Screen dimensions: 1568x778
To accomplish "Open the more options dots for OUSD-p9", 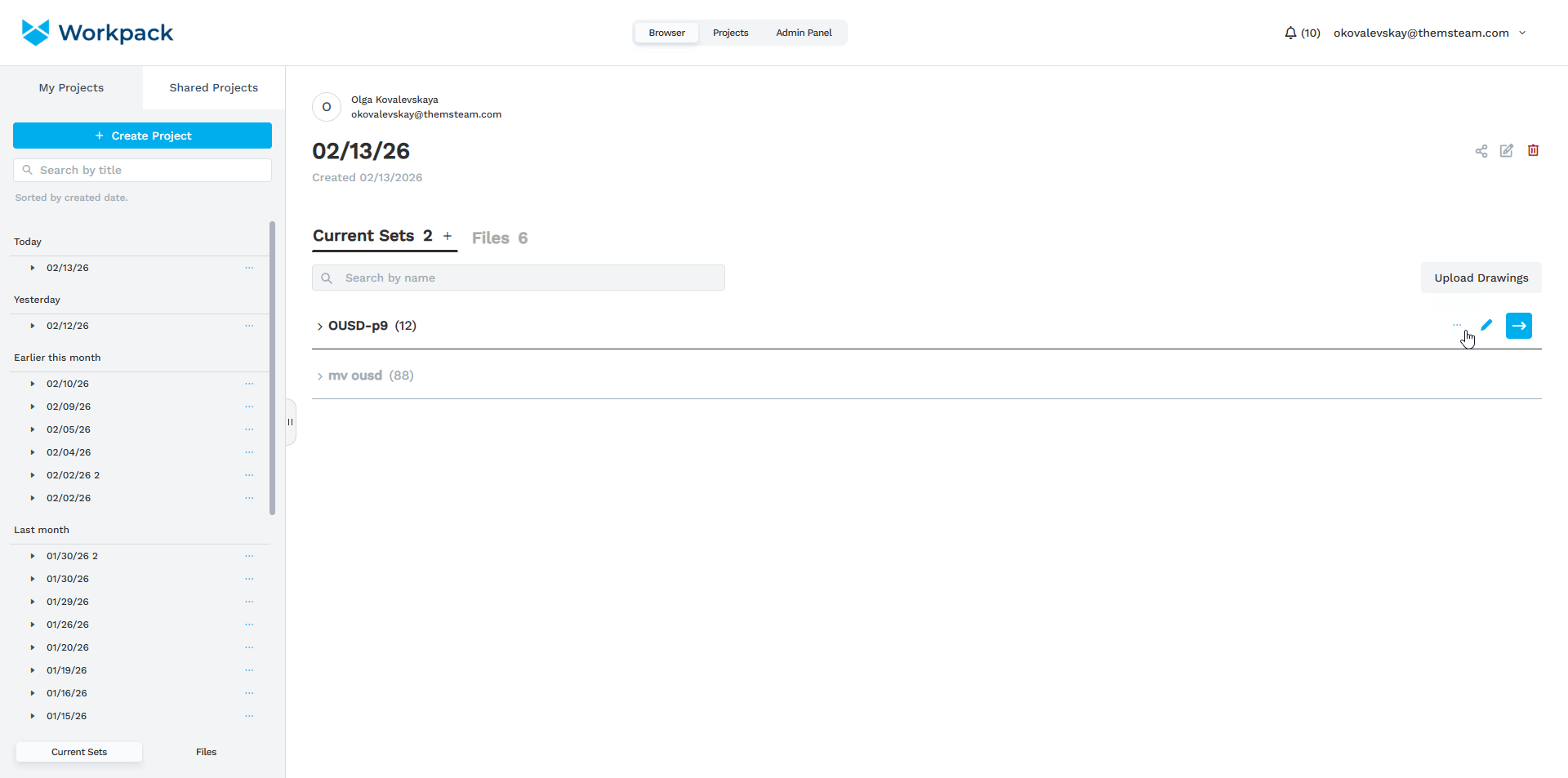I will [1457, 326].
